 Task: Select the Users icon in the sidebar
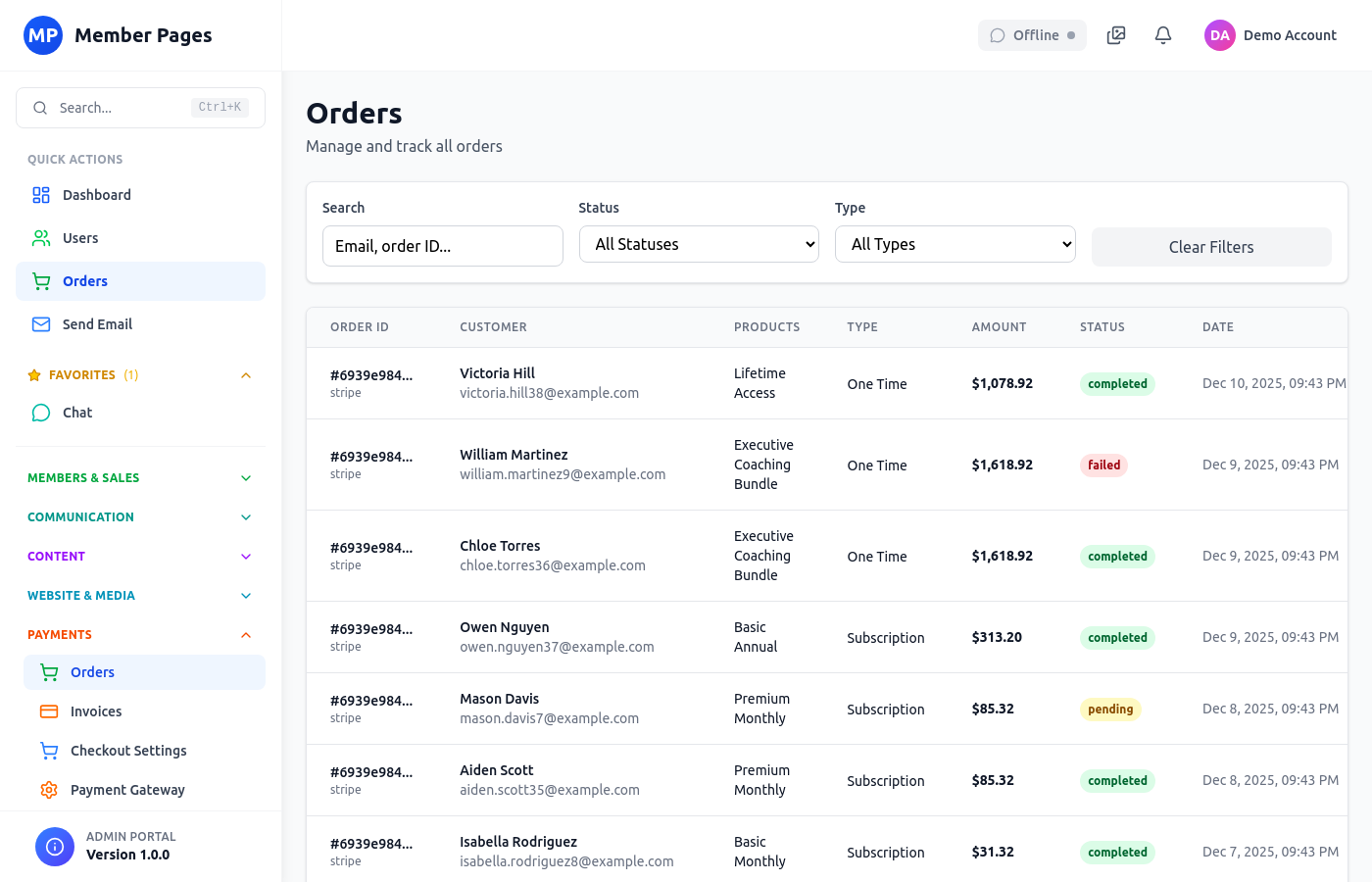40,238
